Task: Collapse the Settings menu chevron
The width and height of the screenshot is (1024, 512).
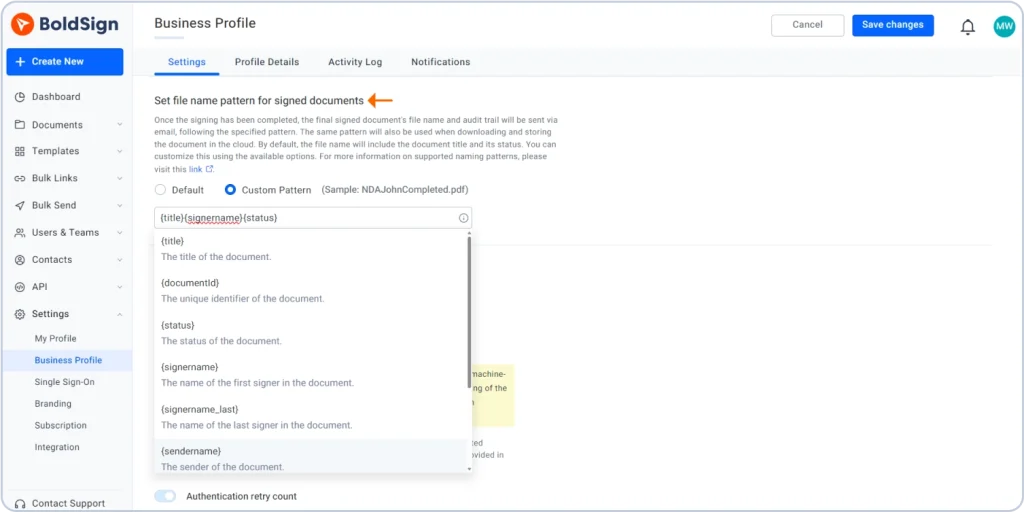Action: [x=120, y=314]
